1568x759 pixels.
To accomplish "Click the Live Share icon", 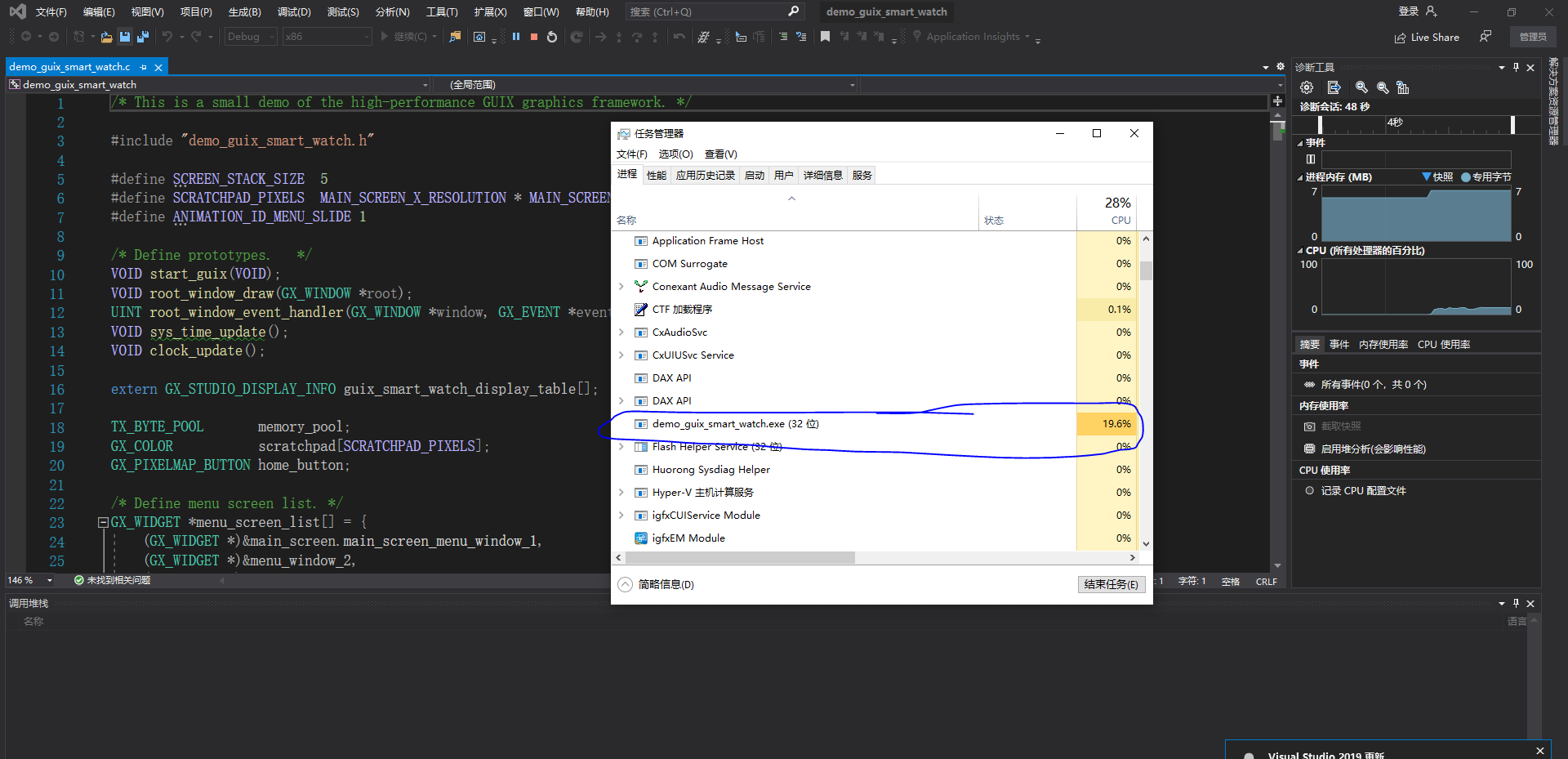I will 1400,38.
